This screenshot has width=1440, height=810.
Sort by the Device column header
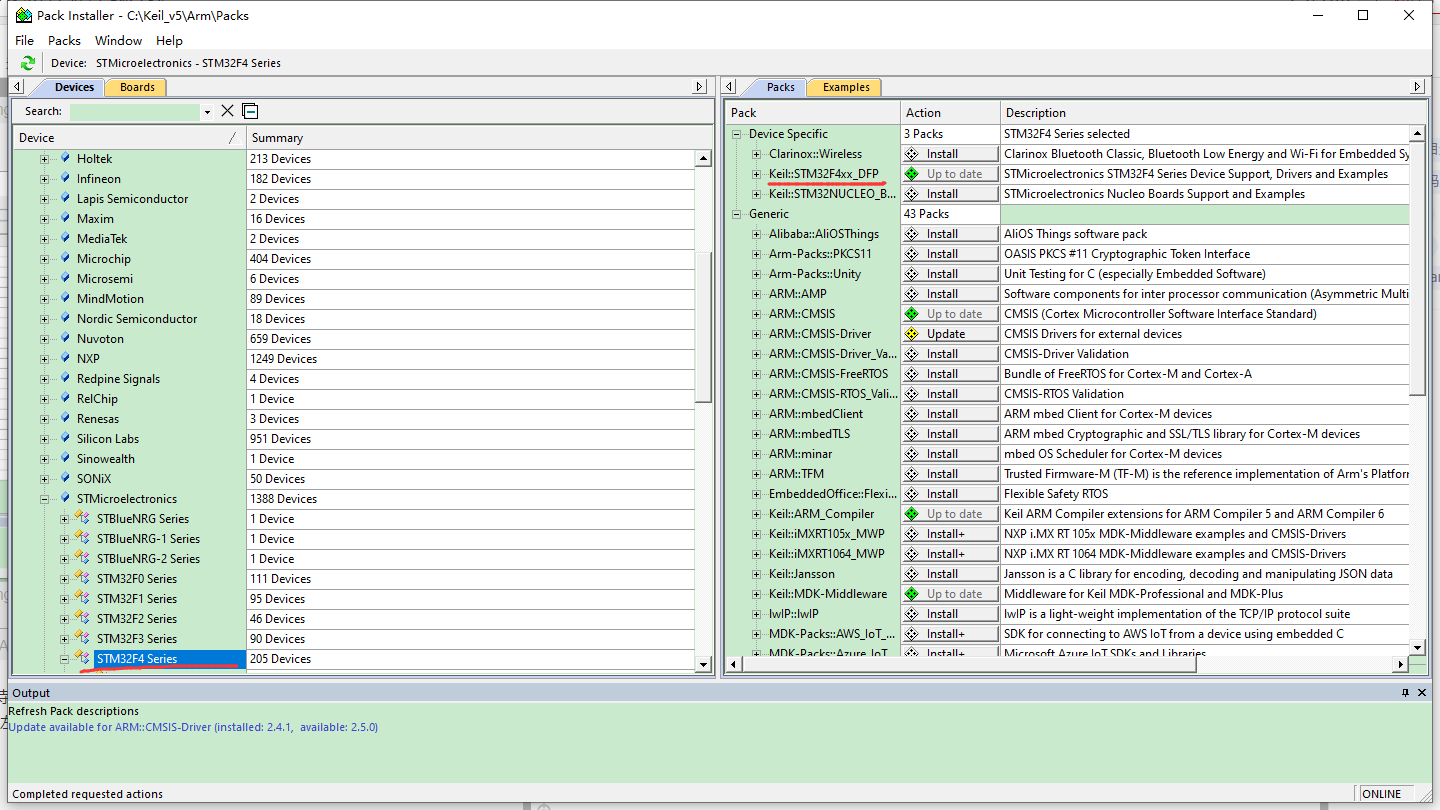pyautogui.click(x=129, y=137)
